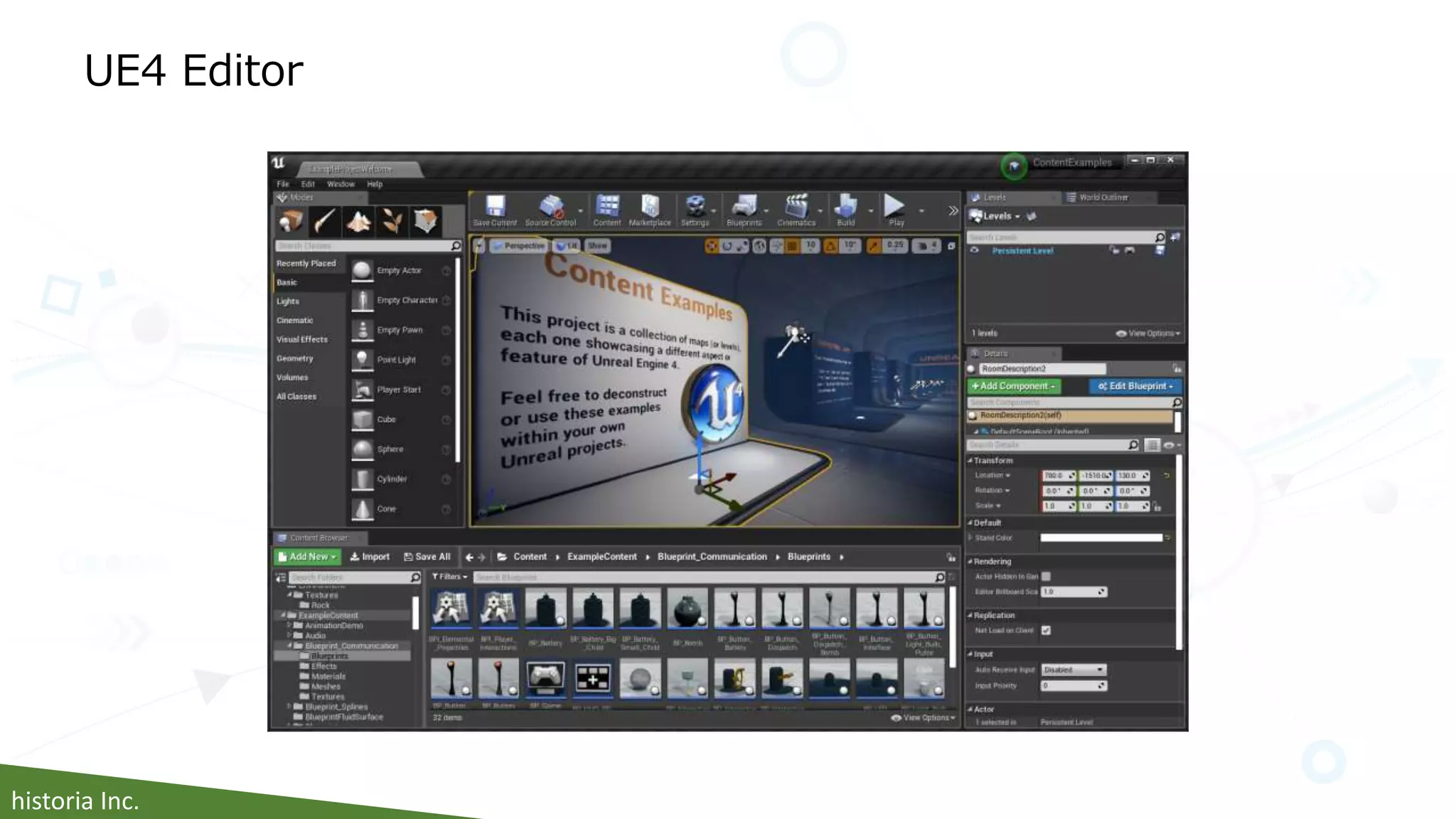Toggle rotation snapping icon in viewport
The width and height of the screenshot is (1456, 819).
click(x=830, y=246)
